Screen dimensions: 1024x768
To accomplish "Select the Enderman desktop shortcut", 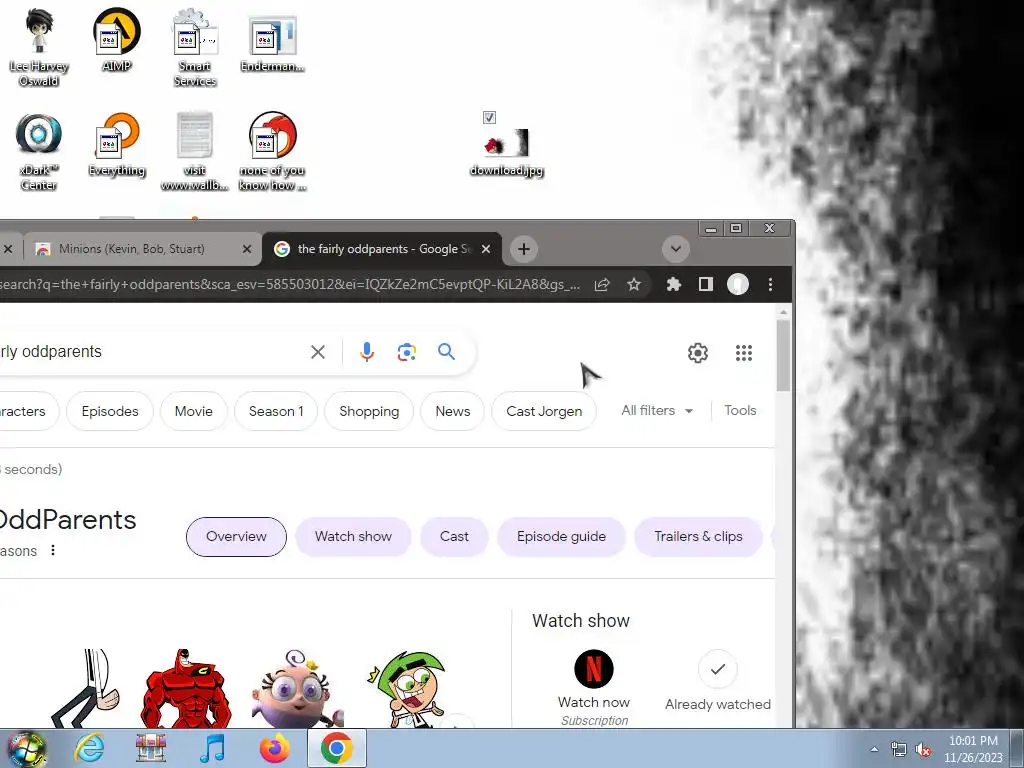I will [272, 40].
